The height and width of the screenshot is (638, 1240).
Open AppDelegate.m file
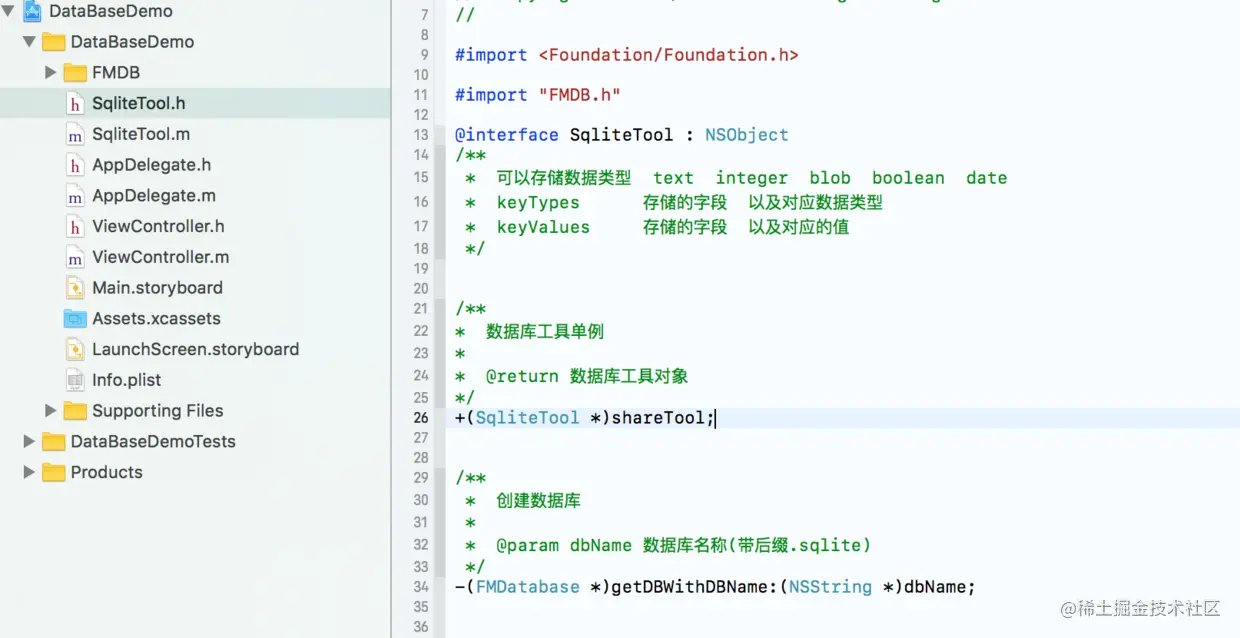(x=154, y=196)
